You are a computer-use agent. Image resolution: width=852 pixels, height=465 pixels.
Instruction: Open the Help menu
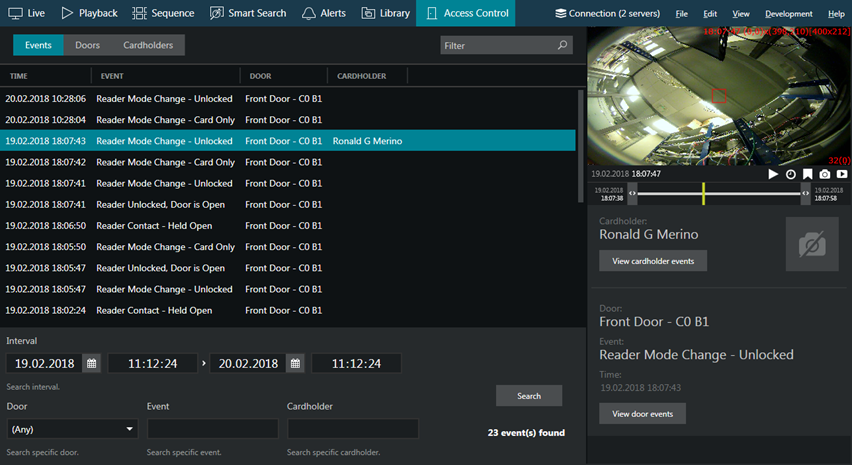click(x=836, y=14)
